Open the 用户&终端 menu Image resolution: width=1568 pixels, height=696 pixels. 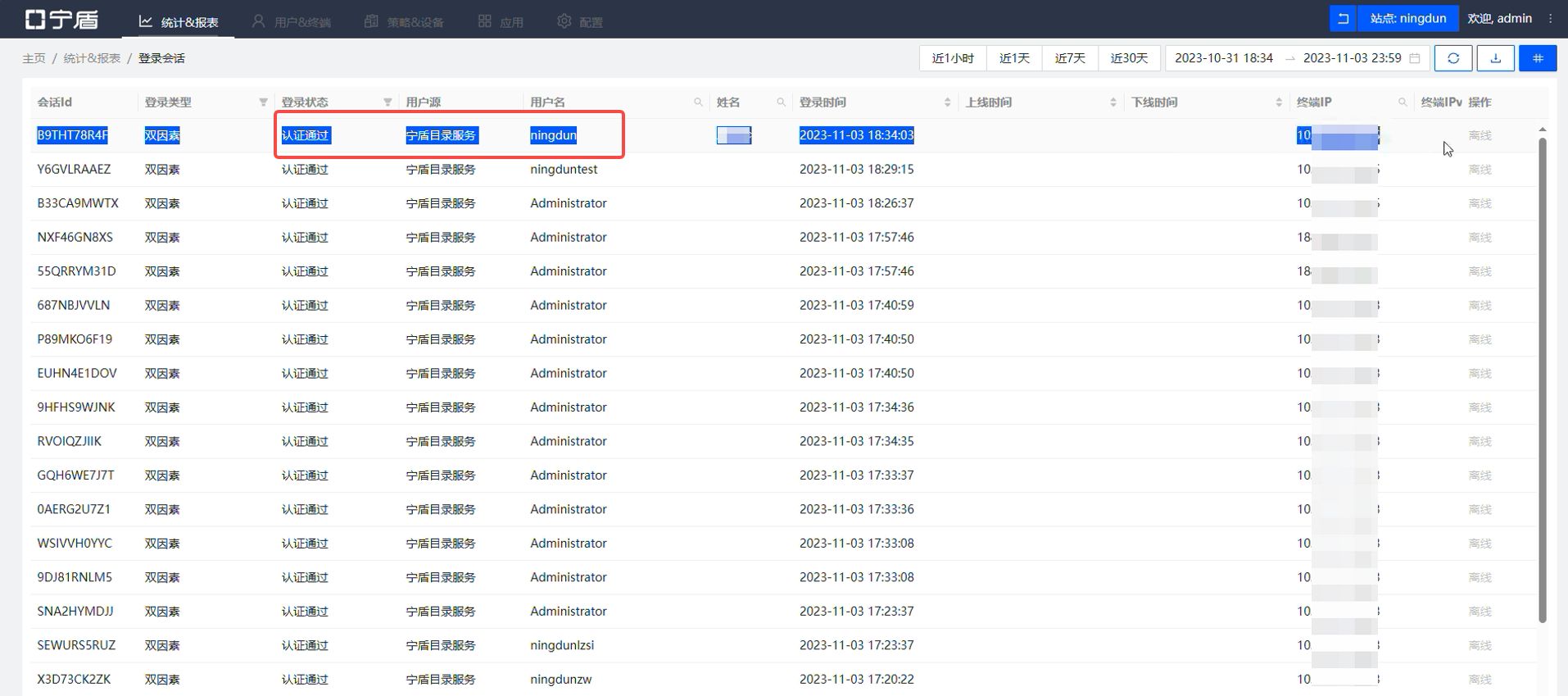[x=292, y=21]
